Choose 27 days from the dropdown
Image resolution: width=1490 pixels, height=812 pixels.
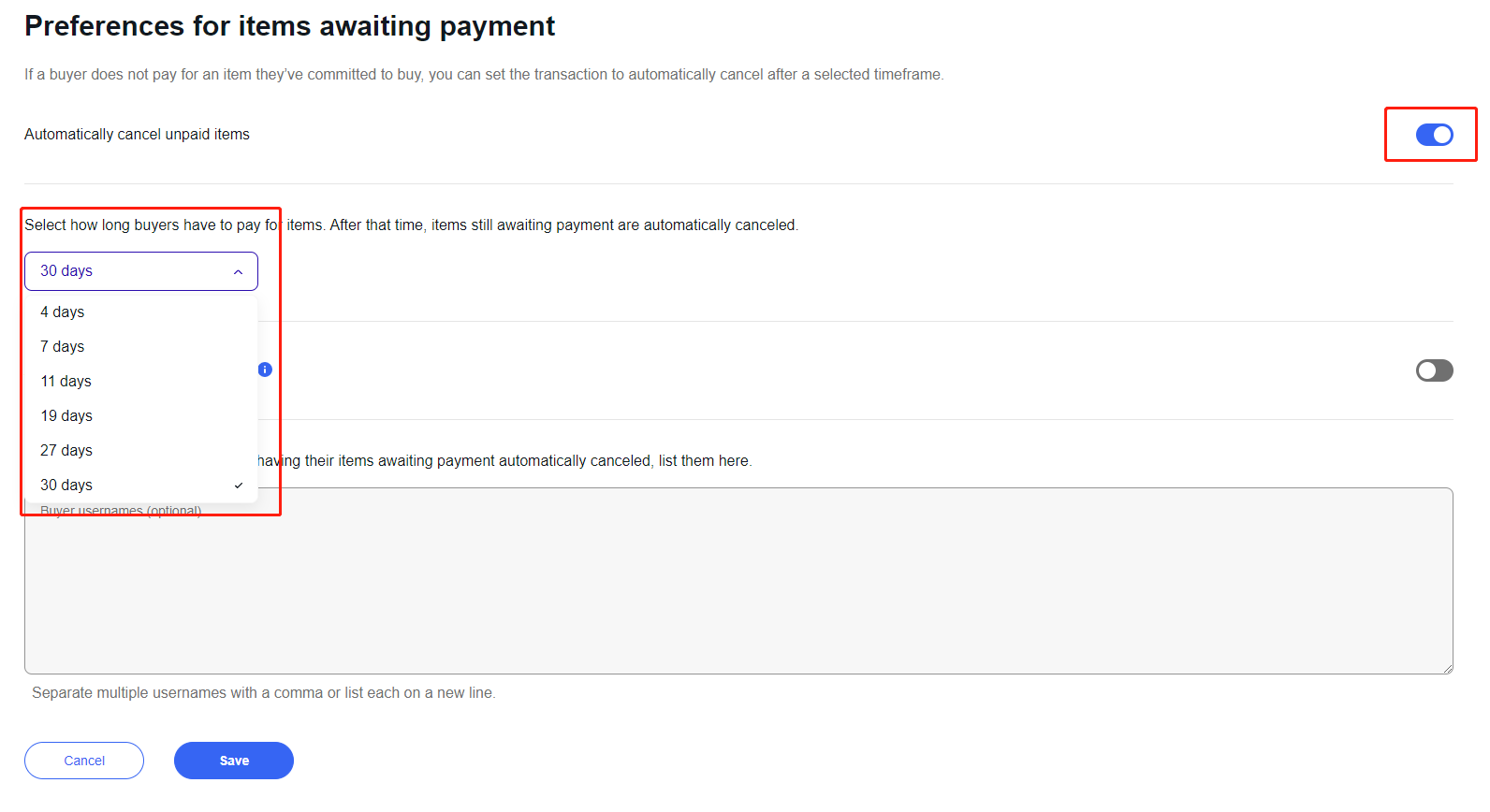pos(66,451)
